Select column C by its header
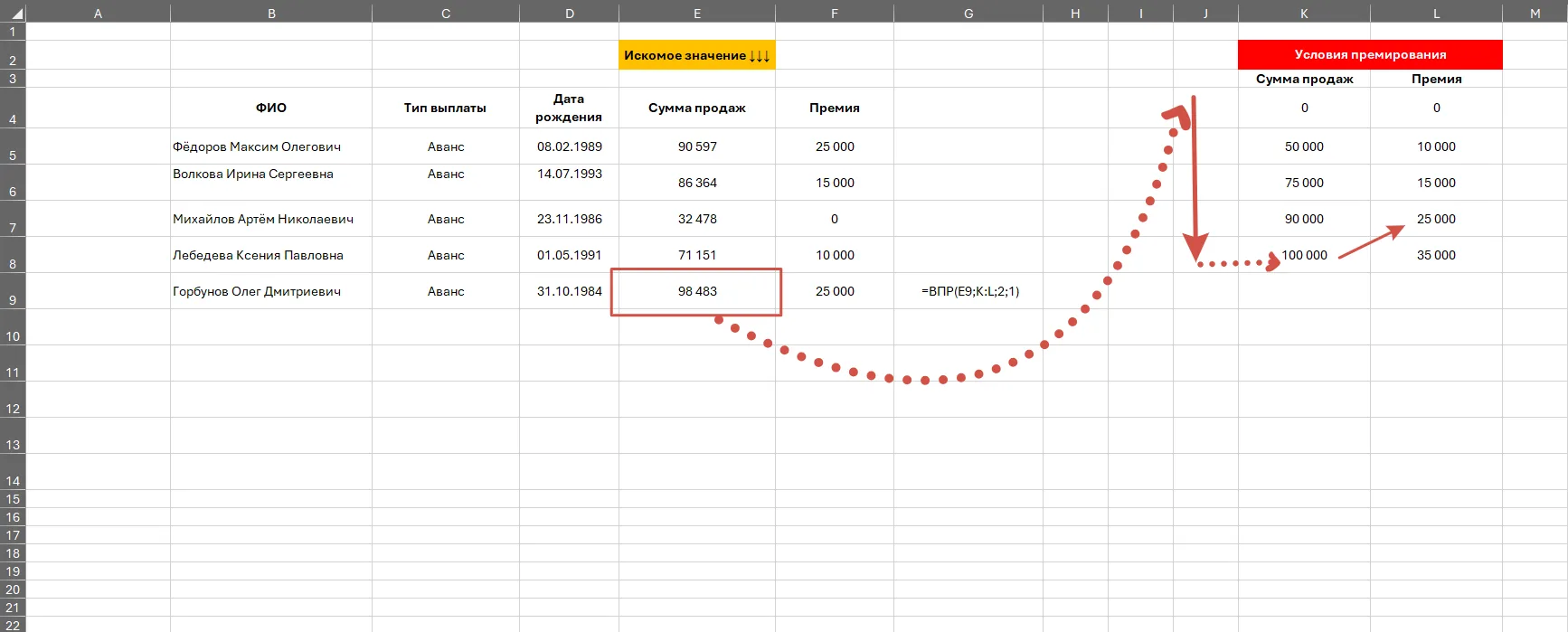Viewport: 1568px width, 632px height. [x=446, y=13]
